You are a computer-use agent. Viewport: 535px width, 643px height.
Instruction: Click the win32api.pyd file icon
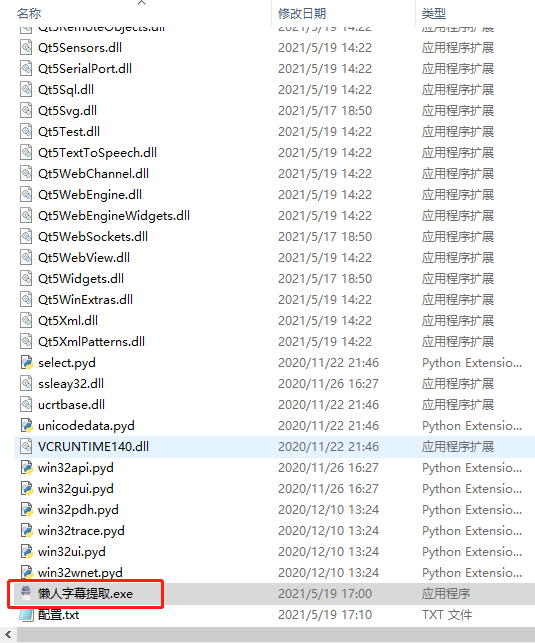coord(26,467)
